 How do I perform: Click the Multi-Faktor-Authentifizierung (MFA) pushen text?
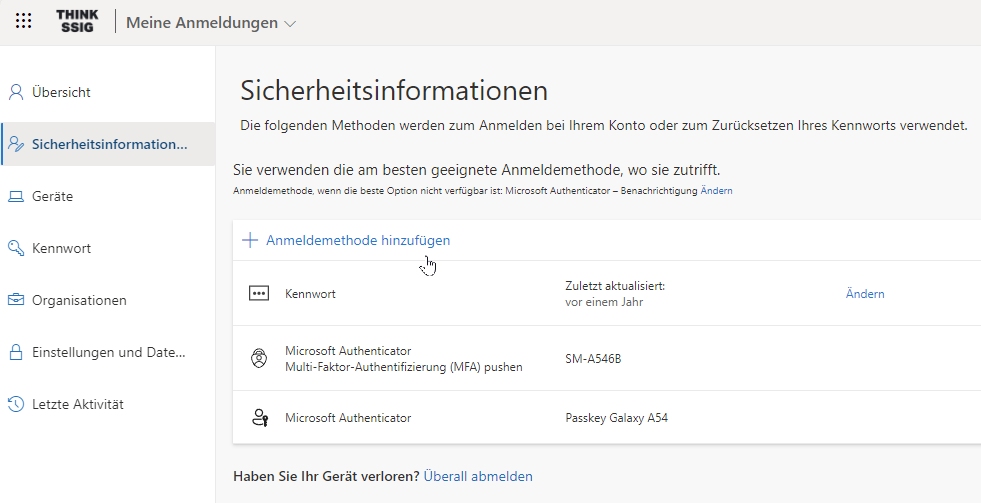coord(404,367)
